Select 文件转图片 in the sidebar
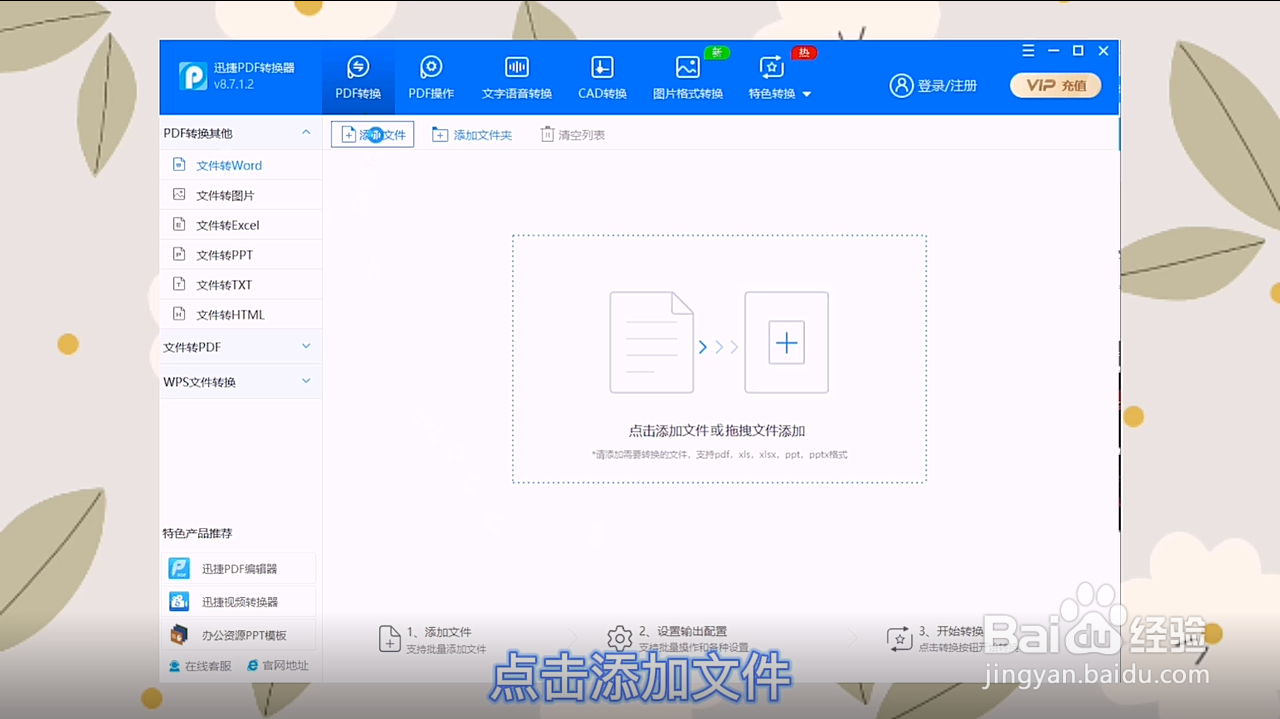 click(241, 195)
